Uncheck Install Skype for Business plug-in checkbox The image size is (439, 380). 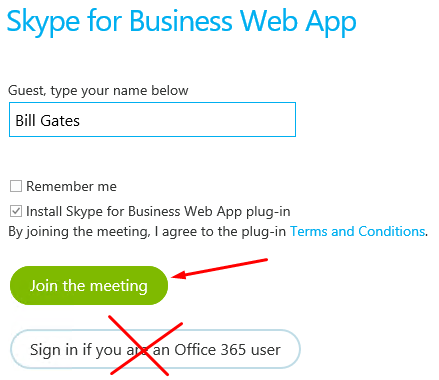(x=16, y=211)
